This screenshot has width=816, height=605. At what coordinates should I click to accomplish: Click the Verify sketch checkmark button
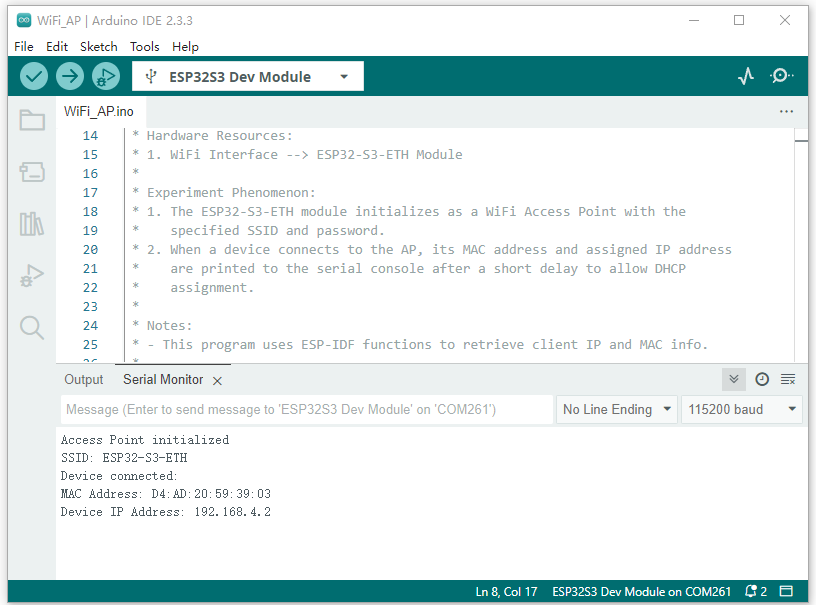34,76
